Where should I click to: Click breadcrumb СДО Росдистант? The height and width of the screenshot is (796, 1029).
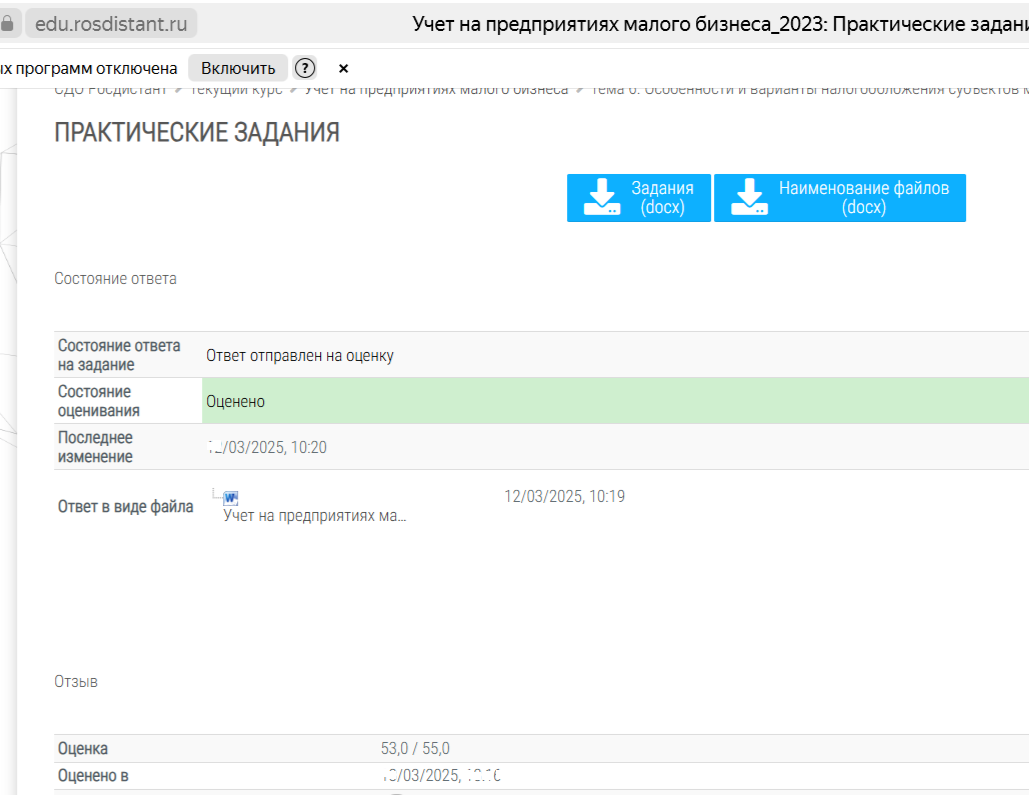click(110, 90)
